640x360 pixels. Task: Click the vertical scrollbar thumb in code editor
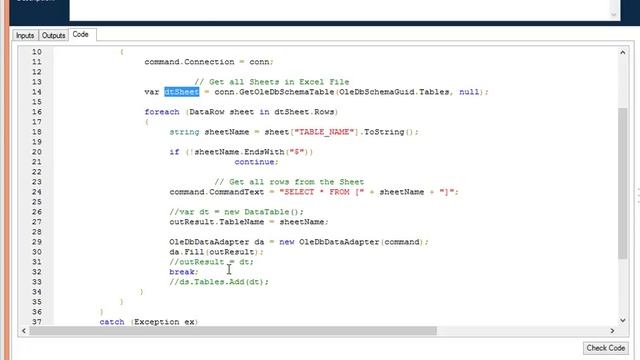click(622, 183)
